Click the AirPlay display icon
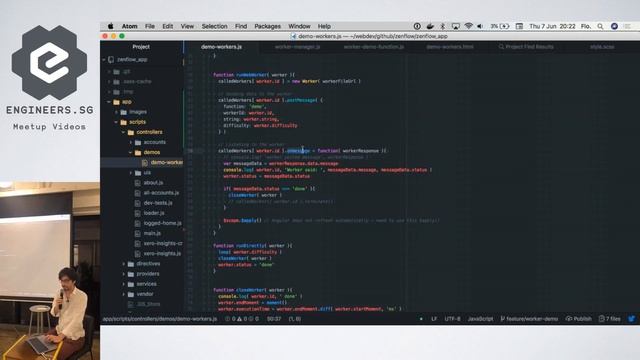Screen dimensions: 640x360 (456, 26)
